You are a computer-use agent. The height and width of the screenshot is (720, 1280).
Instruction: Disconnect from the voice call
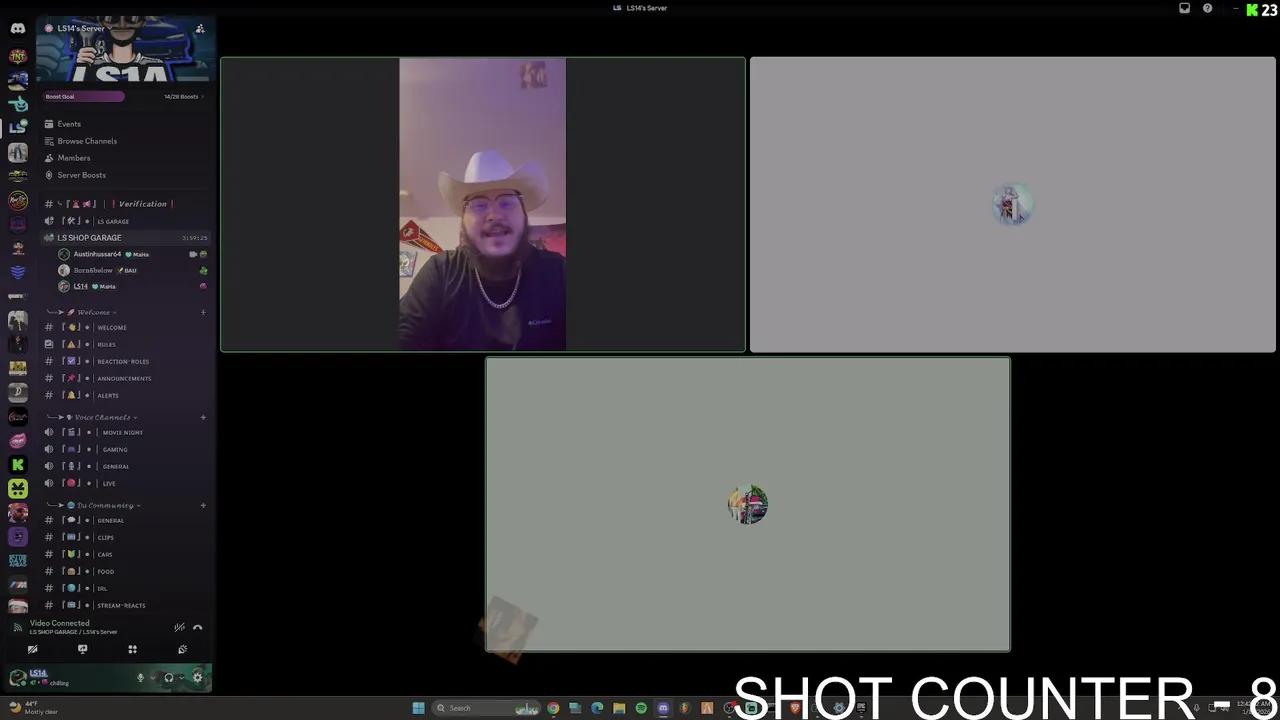197,627
